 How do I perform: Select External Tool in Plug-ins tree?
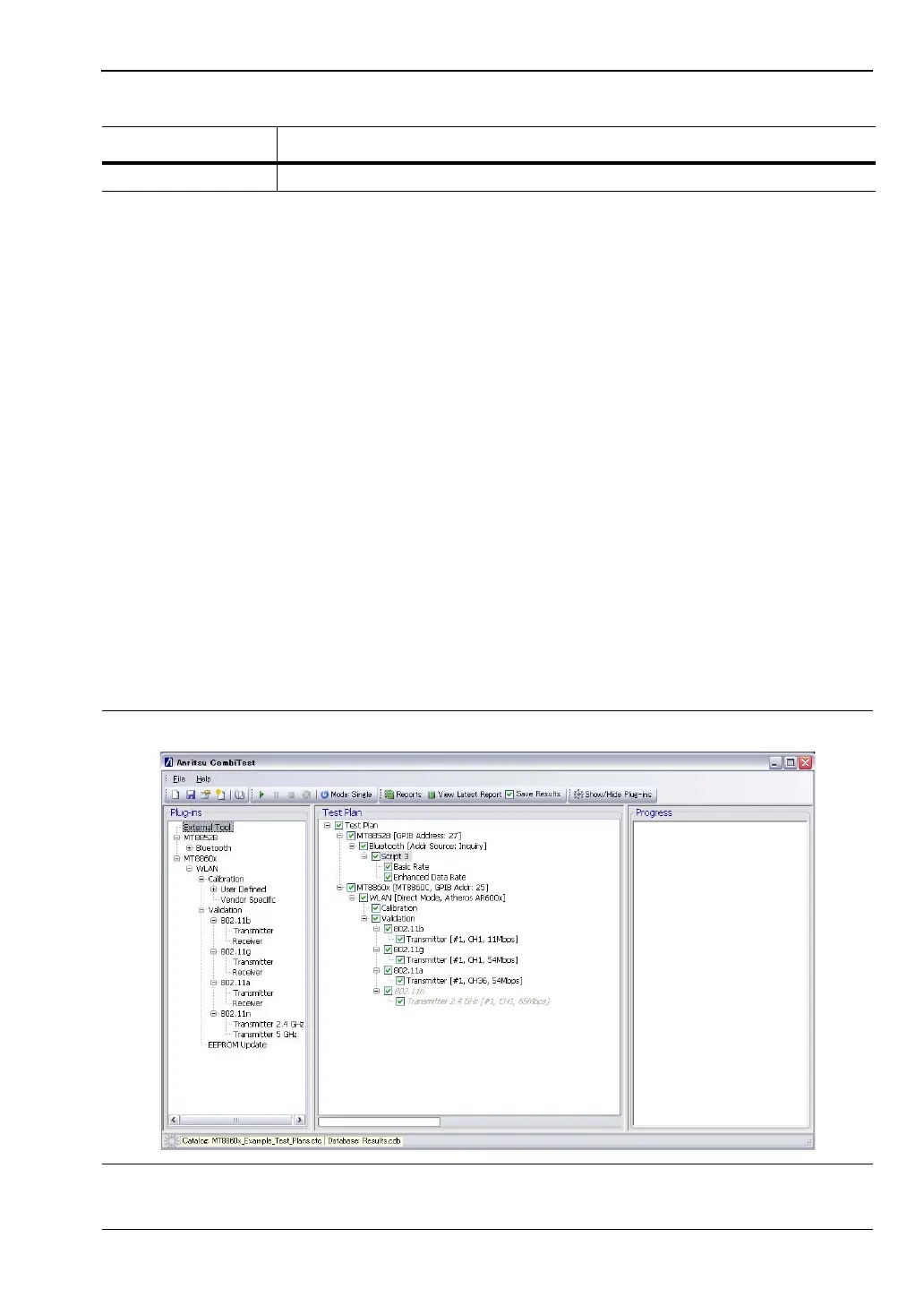click(x=208, y=828)
